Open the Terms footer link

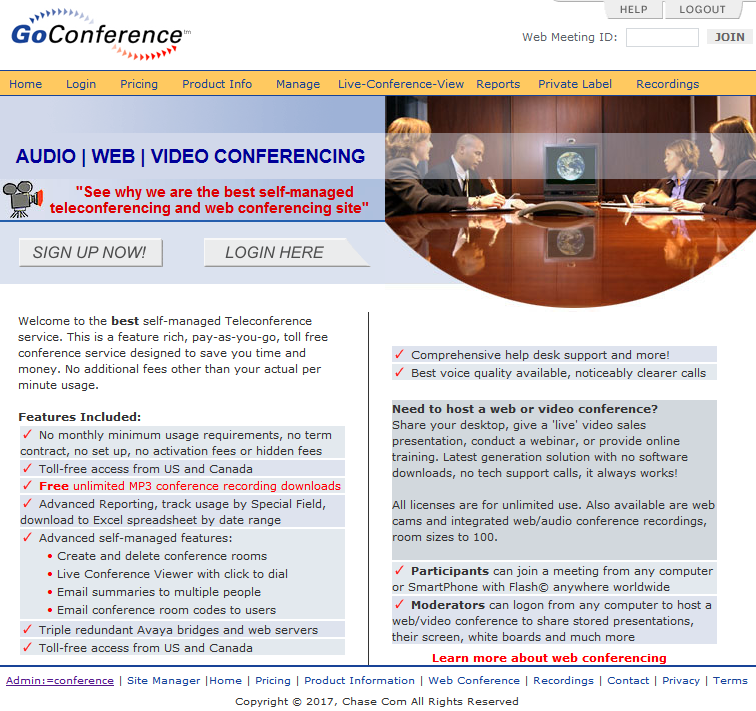[730, 681]
